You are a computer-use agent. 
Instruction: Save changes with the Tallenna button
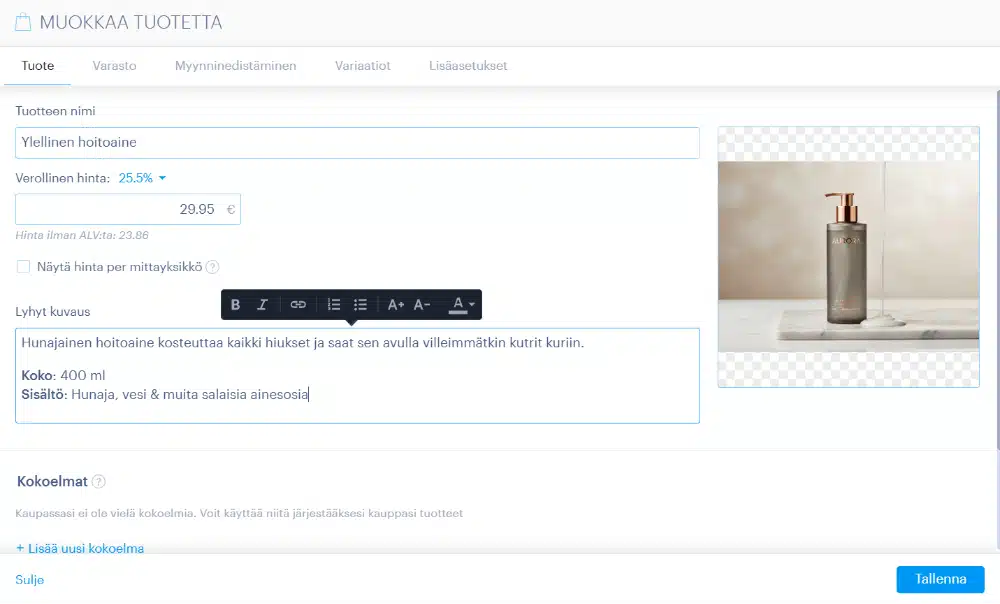(939, 579)
